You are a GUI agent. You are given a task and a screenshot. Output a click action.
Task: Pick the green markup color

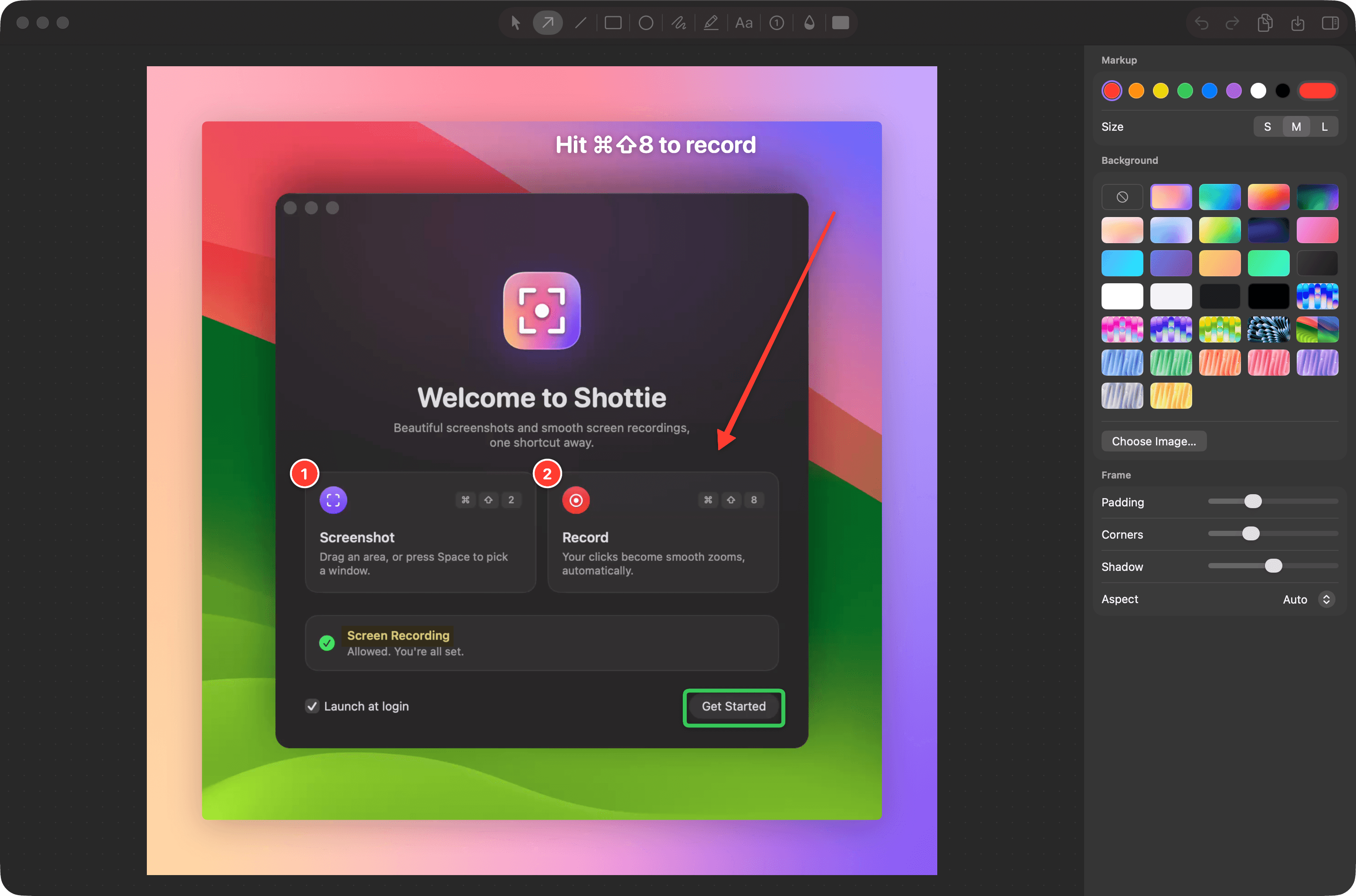1185,90
